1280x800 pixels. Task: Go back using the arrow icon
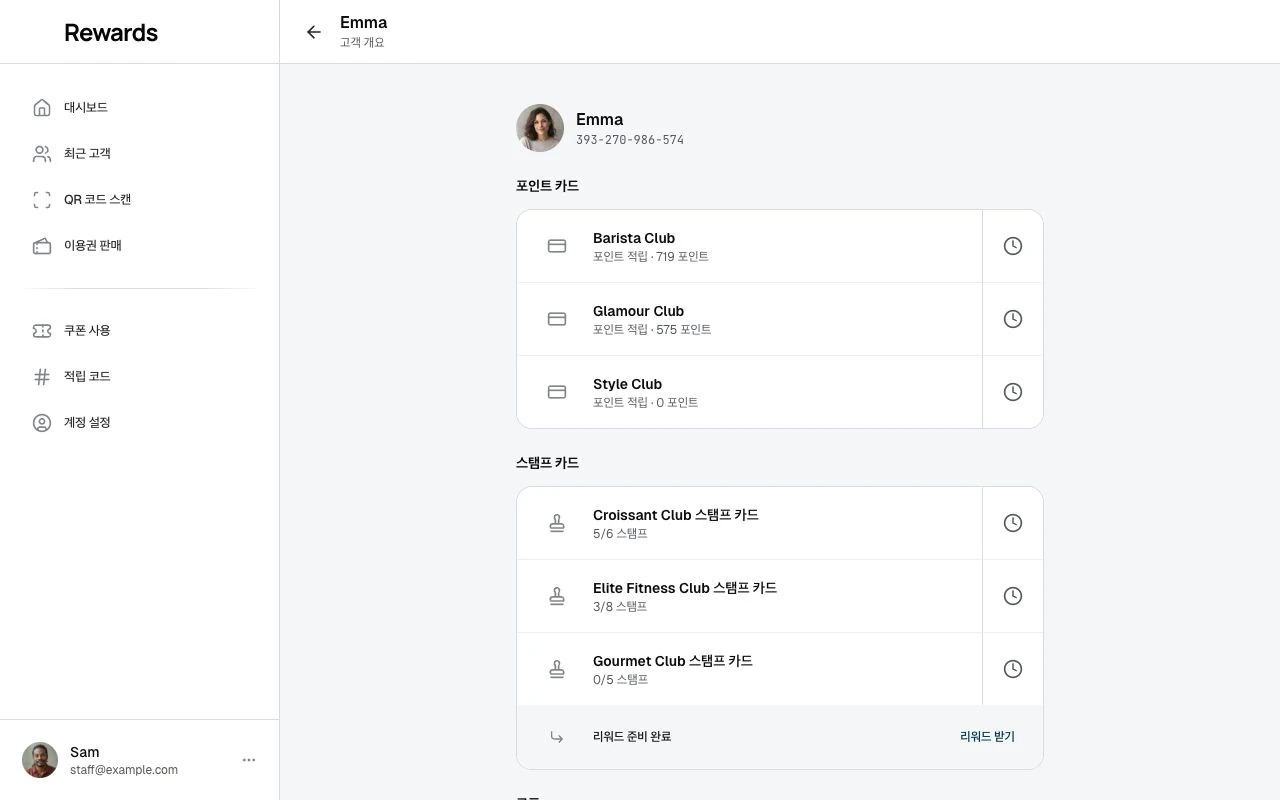[x=313, y=32]
